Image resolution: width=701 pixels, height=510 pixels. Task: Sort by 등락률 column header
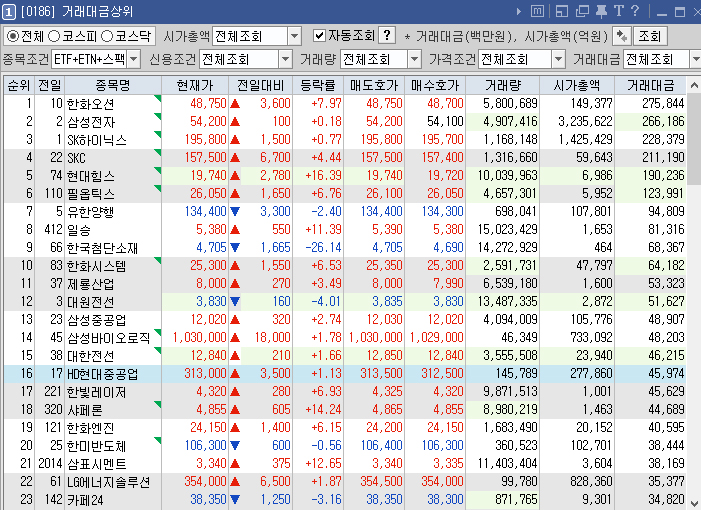pos(318,85)
